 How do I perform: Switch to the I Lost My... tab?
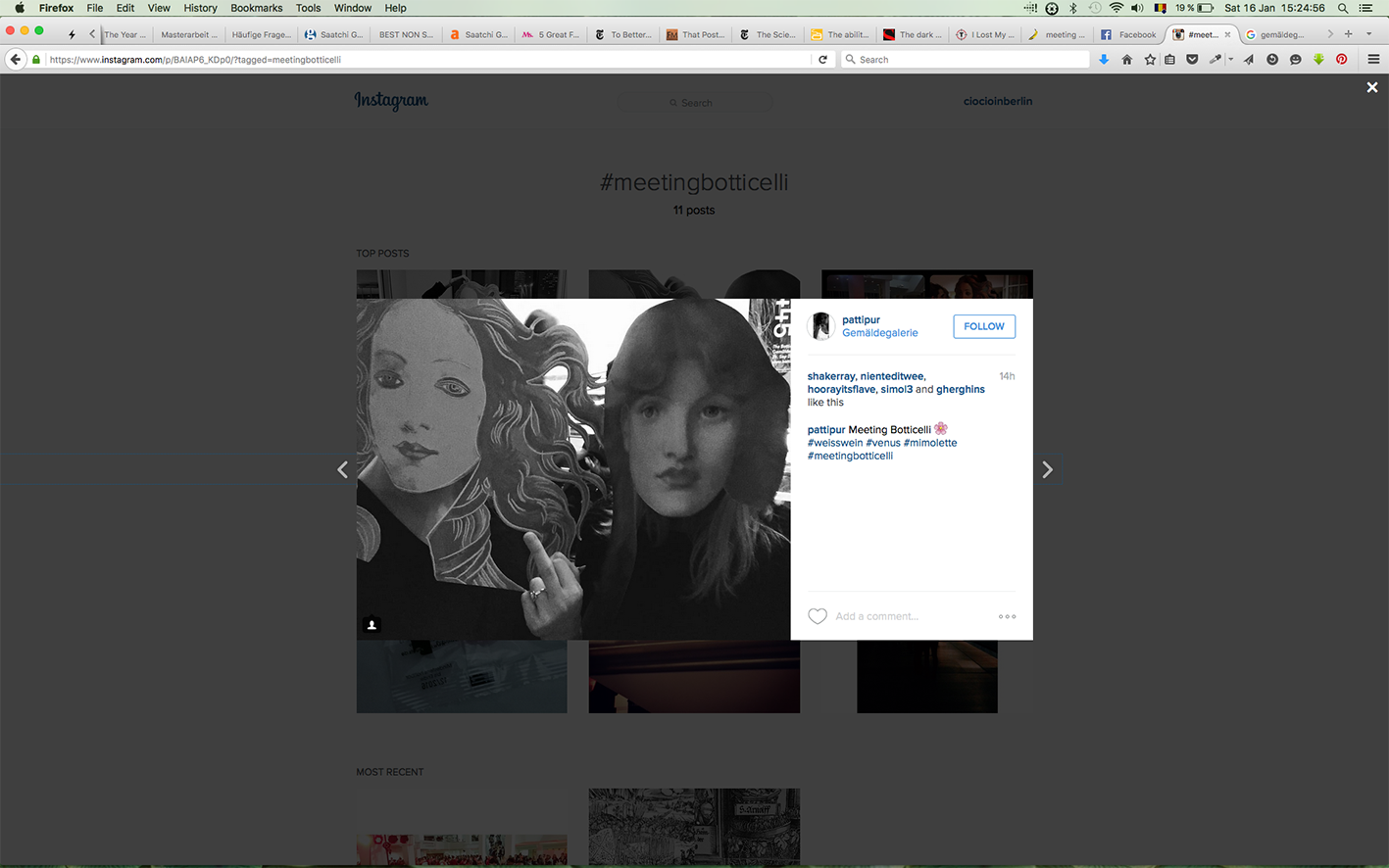987,34
